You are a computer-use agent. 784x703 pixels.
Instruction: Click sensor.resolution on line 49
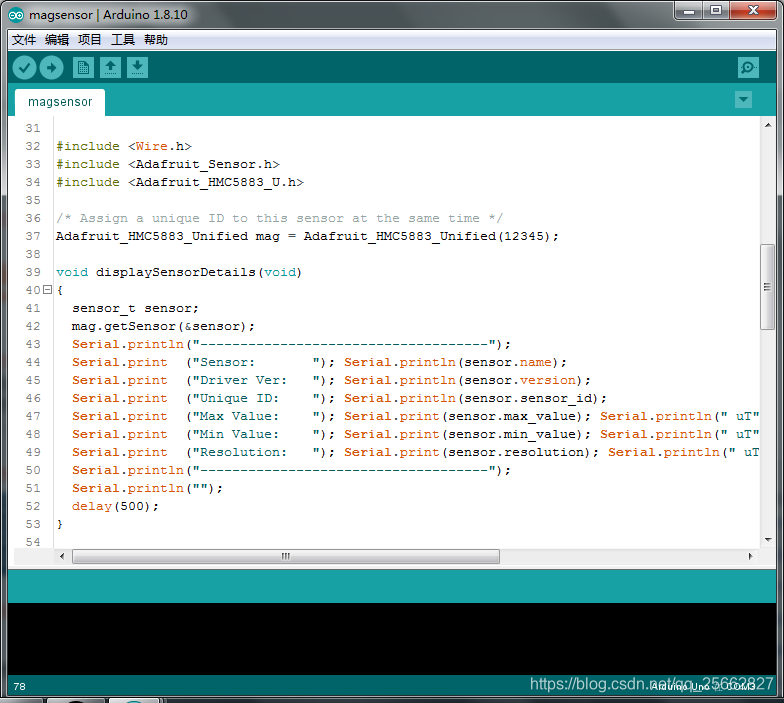point(516,452)
